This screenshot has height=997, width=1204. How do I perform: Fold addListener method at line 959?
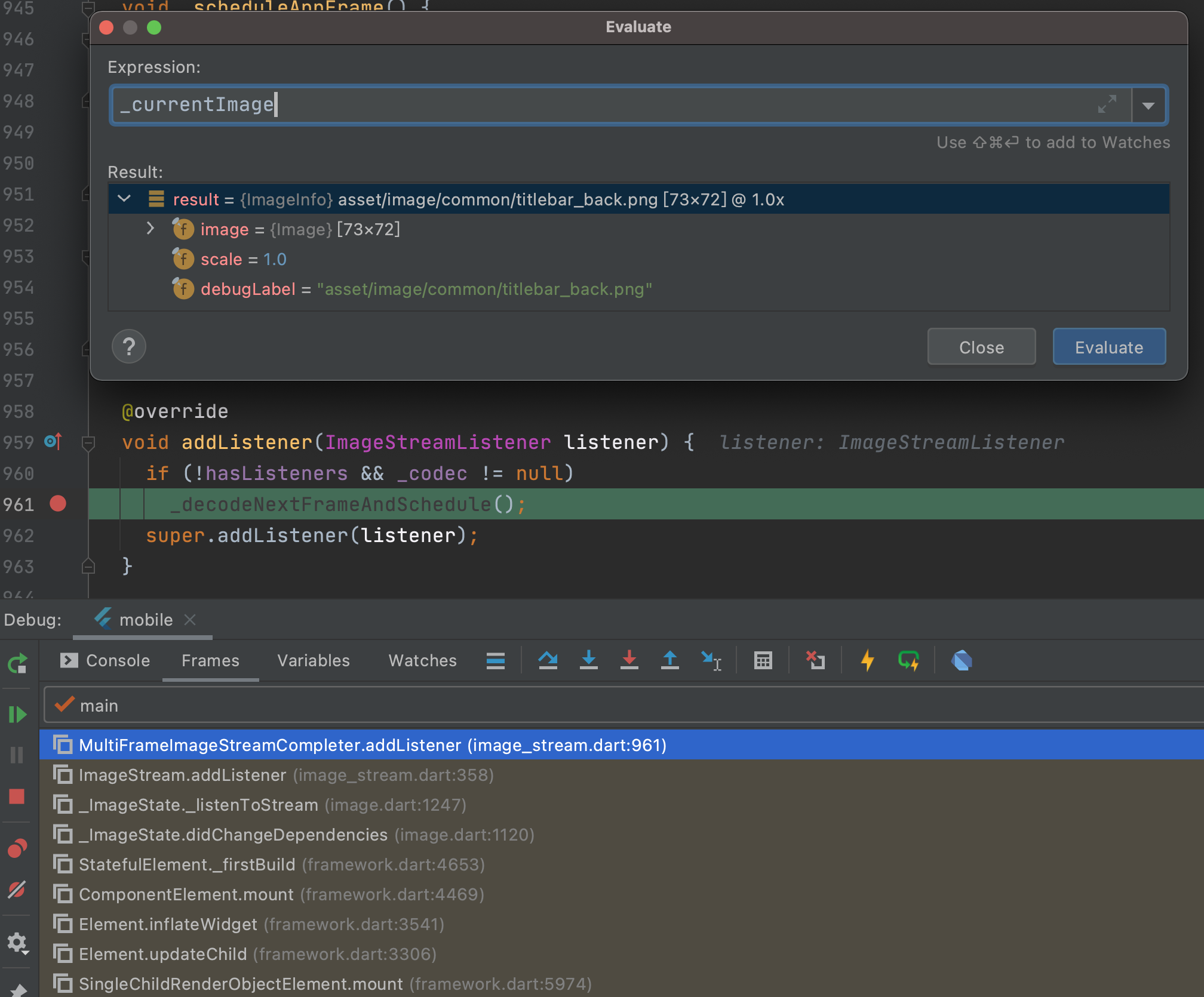88,442
